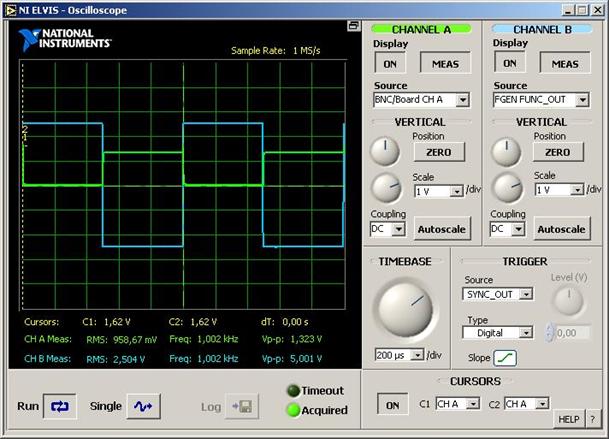Image resolution: width=609 pixels, height=439 pixels.
Task: Click the Single acquisition waveform icon
Action: tap(143, 406)
